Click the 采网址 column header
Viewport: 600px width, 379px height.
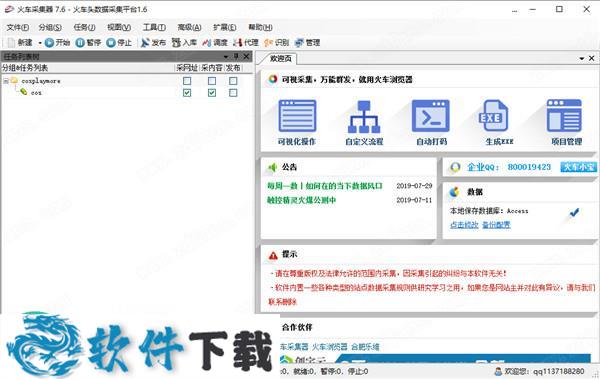click(x=187, y=68)
